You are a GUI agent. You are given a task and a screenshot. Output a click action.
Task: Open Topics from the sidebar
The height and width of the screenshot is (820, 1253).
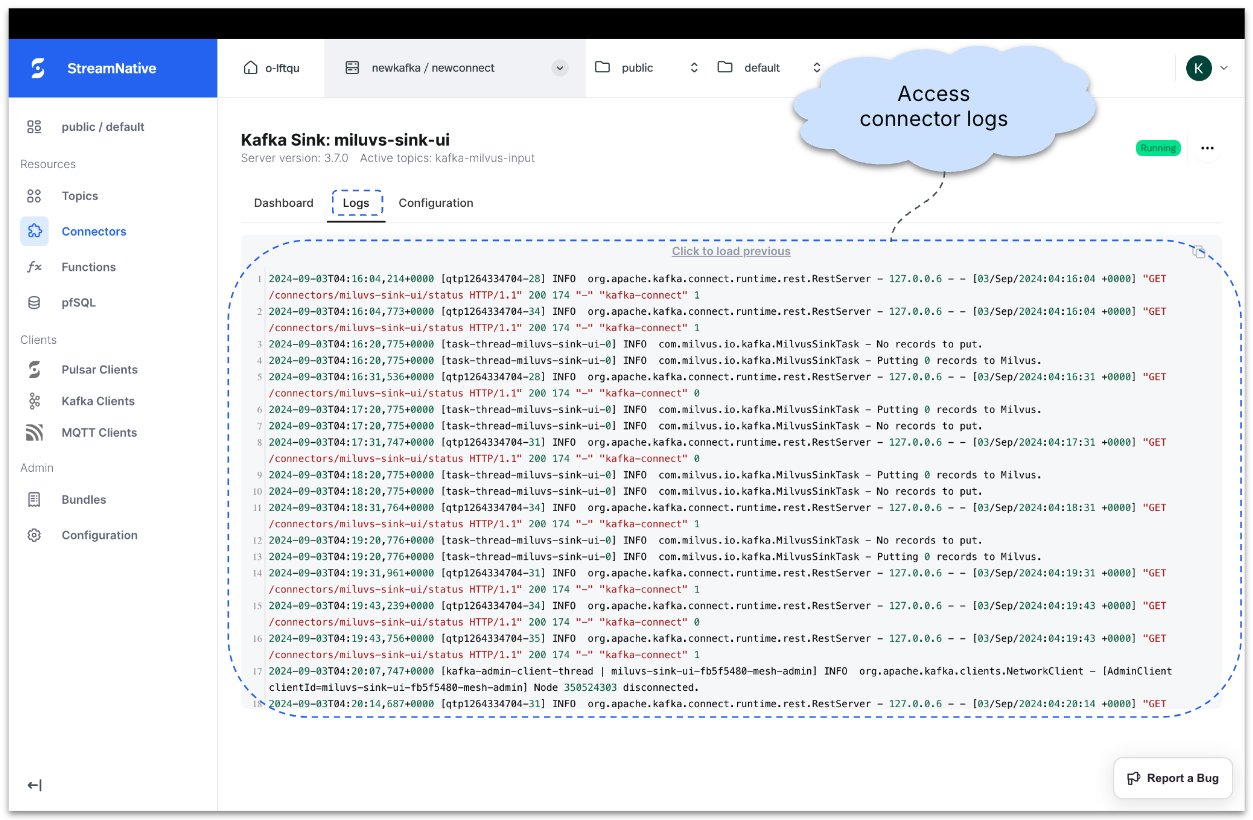coord(79,196)
